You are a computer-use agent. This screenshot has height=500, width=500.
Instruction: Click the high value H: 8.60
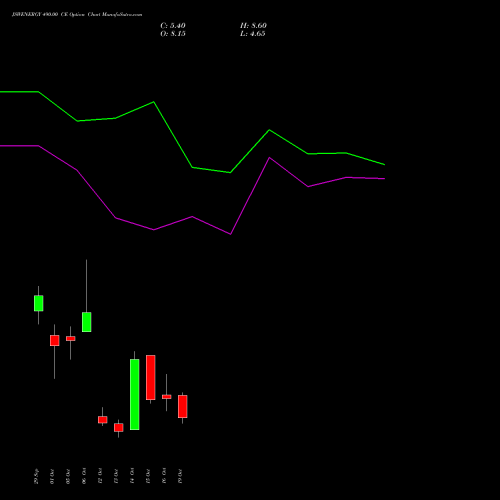point(253,26)
